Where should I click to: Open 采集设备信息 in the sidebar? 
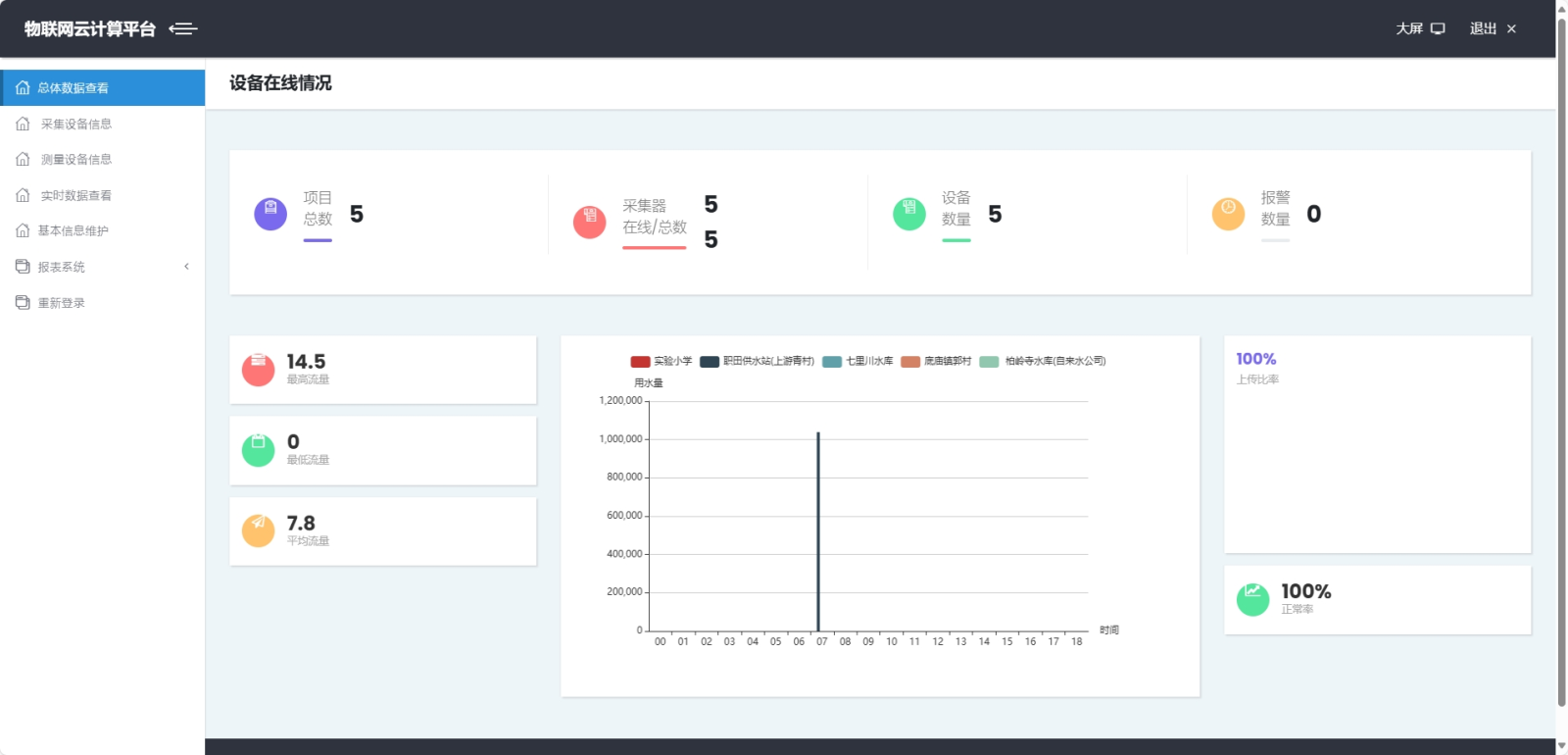coord(75,125)
